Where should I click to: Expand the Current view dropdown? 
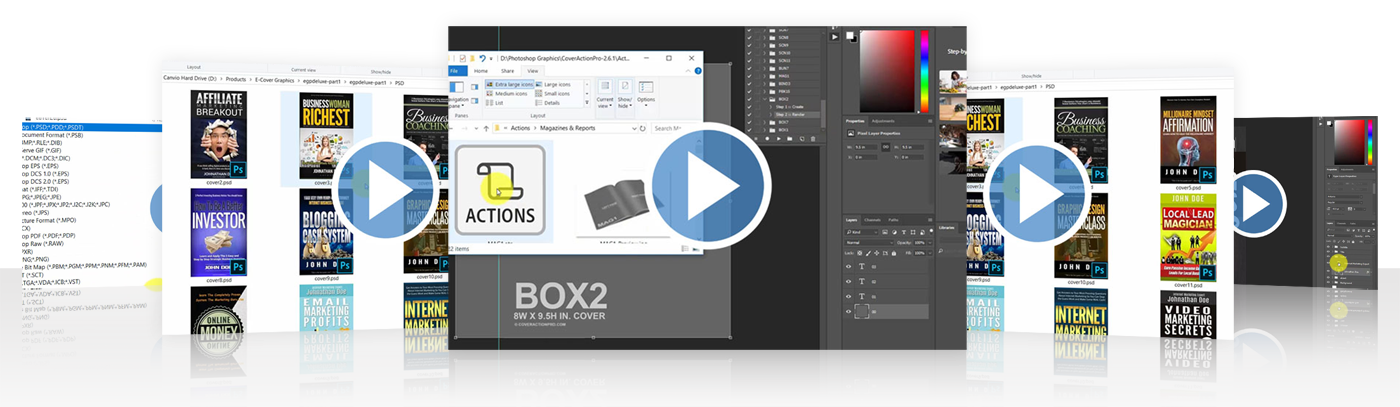click(605, 100)
